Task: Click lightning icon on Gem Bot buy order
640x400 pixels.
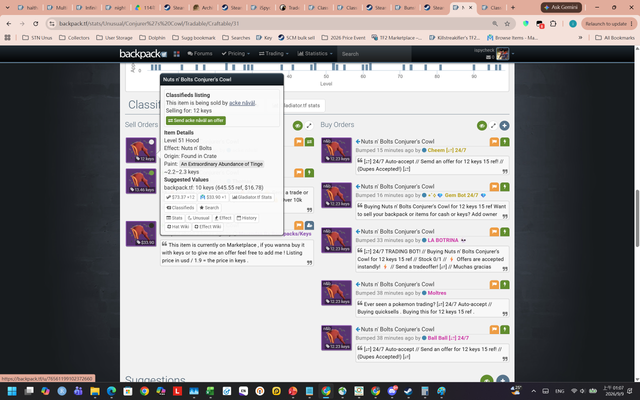Action: click(505, 187)
